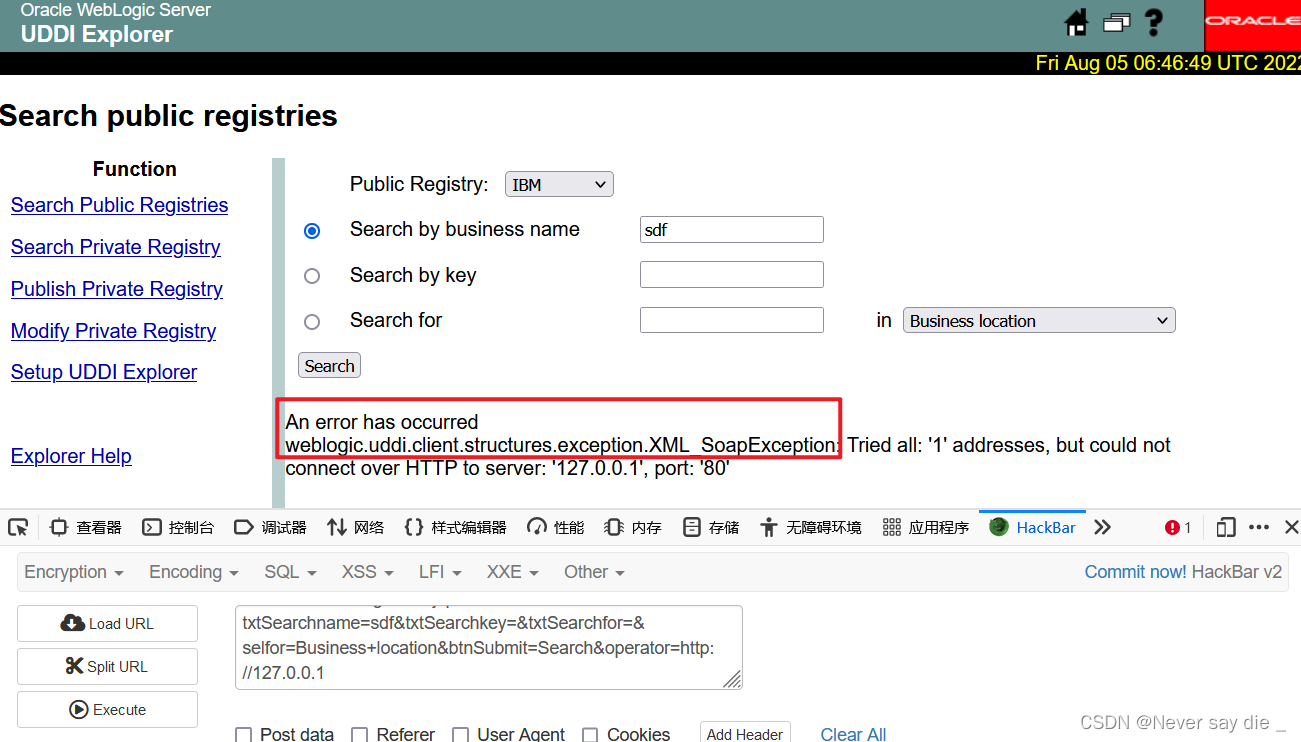Open the Storage (存储) tab
Screen dimensions: 1301x742
(711, 527)
